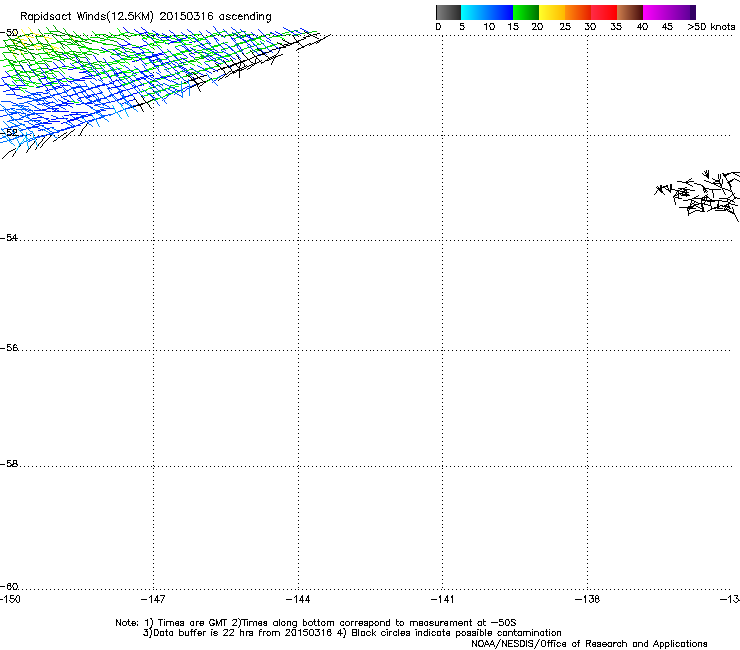Screen dimensions: 740x650
Task: Click legend label '35'
Action: (x=616, y=27)
